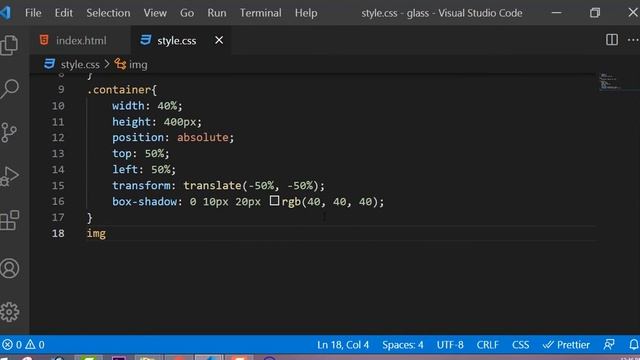Open the Accounts menu icon
The height and width of the screenshot is (360, 640).
pos(9,268)
